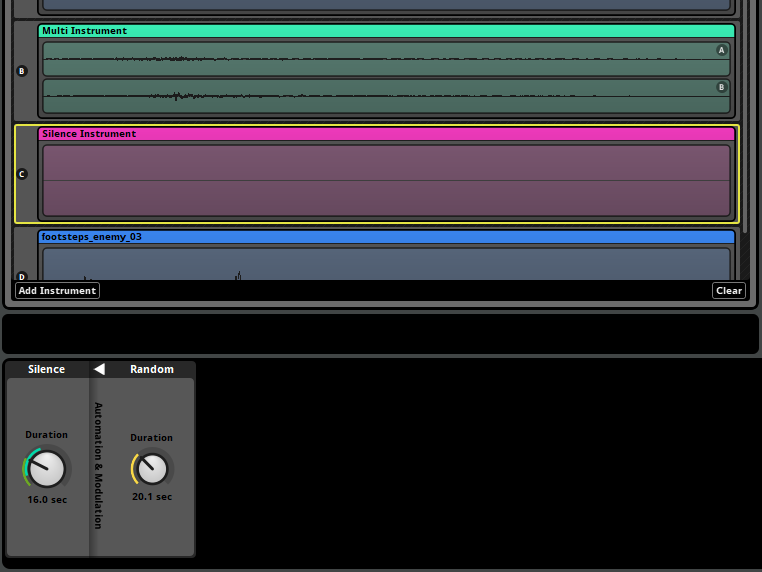Click the D playlist entry marker
The image size is (762, 572).
click(22, 276)
